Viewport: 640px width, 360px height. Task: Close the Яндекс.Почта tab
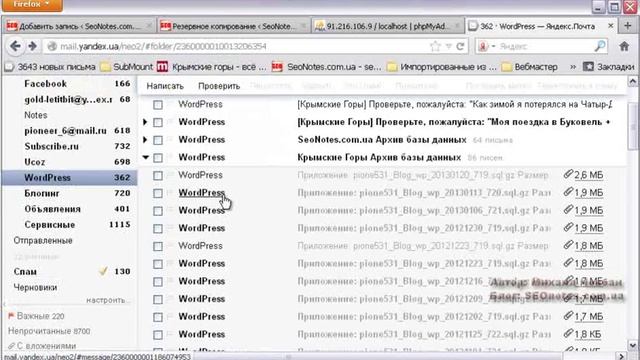[611, 26]
